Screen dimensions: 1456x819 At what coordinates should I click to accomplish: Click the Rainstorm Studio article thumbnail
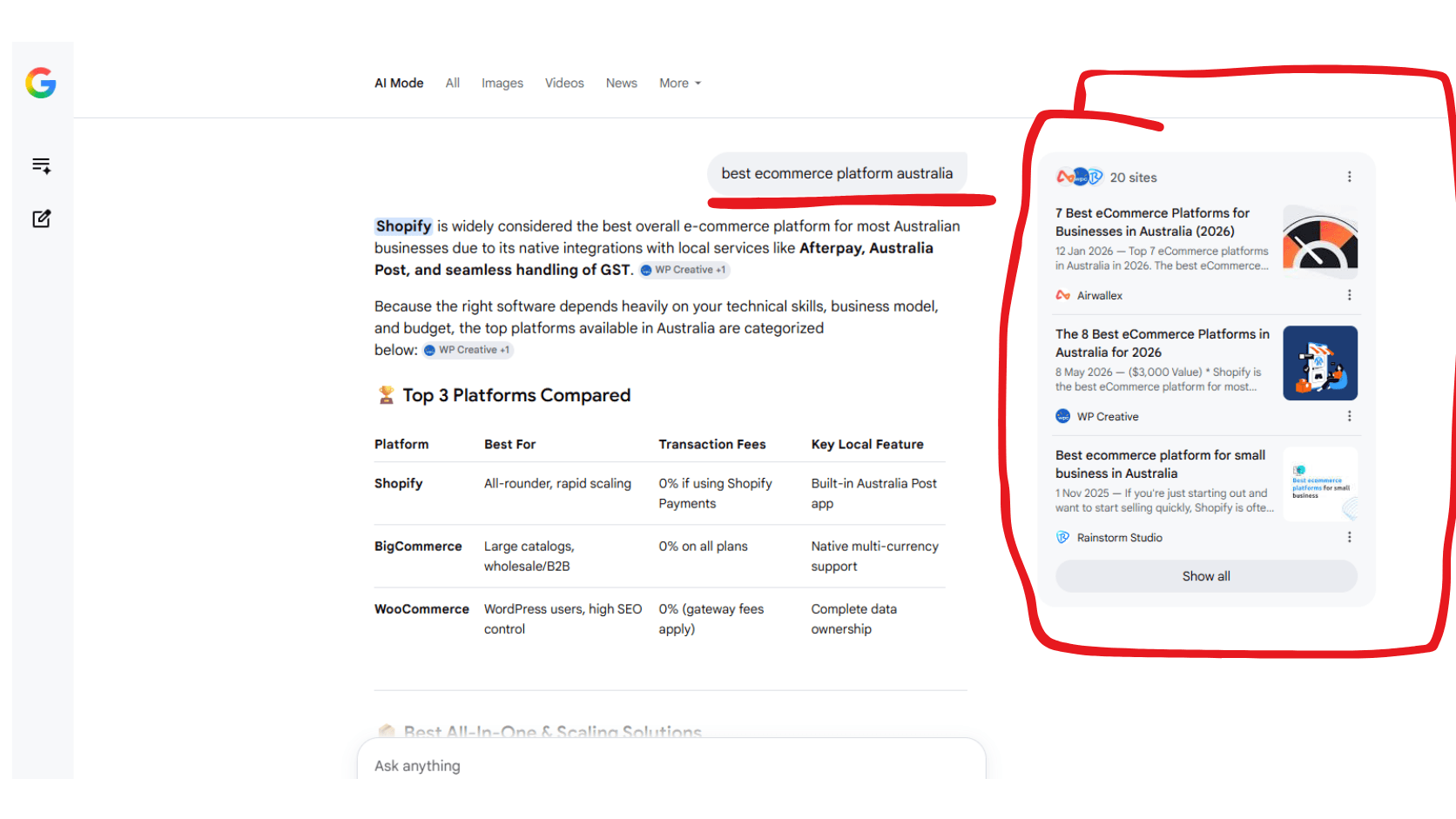pyautogui.click(x=1320, y=484)
